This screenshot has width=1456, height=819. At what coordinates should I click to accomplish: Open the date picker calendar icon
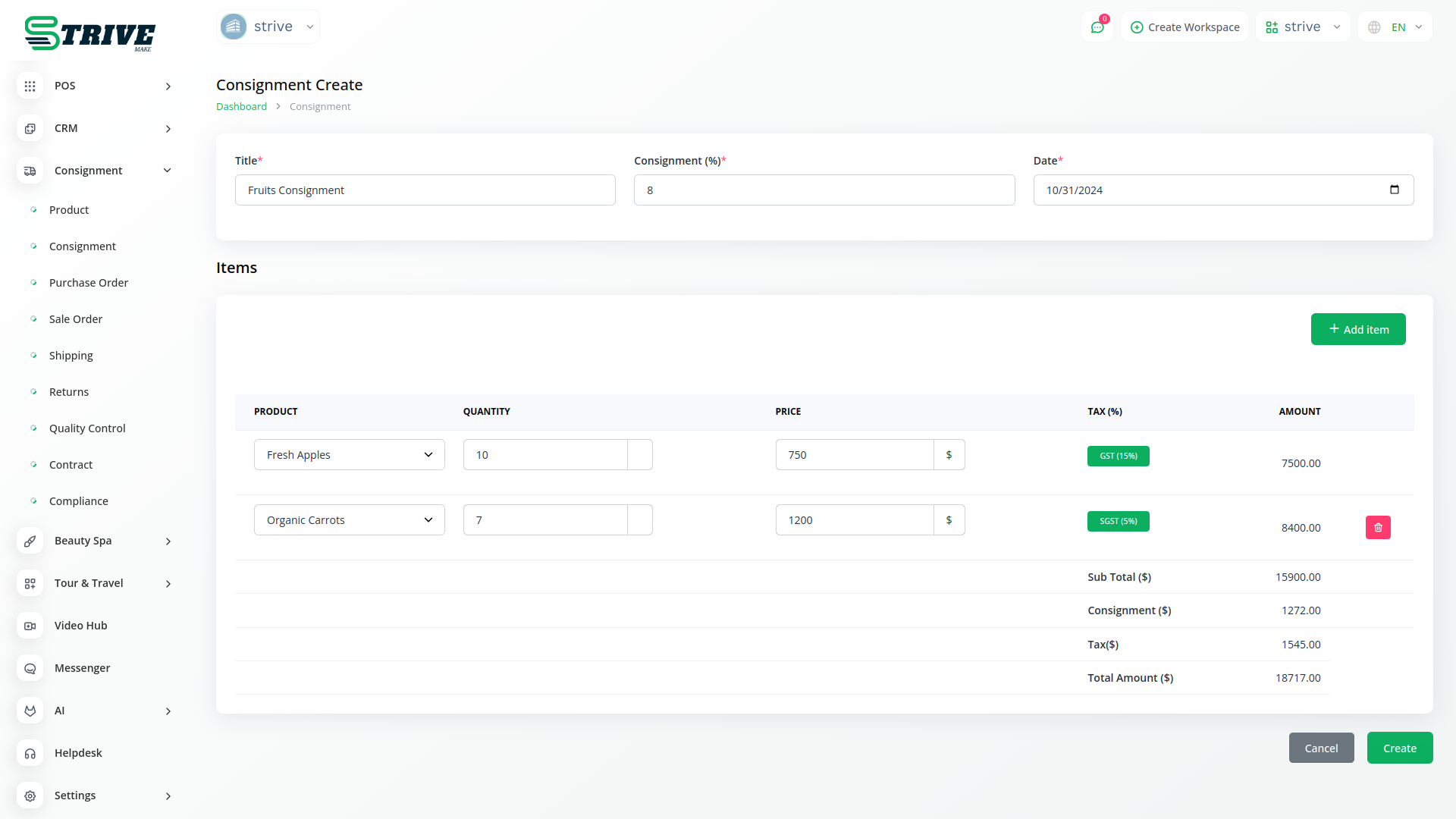pyautogui.click(x=1394, y=190)
